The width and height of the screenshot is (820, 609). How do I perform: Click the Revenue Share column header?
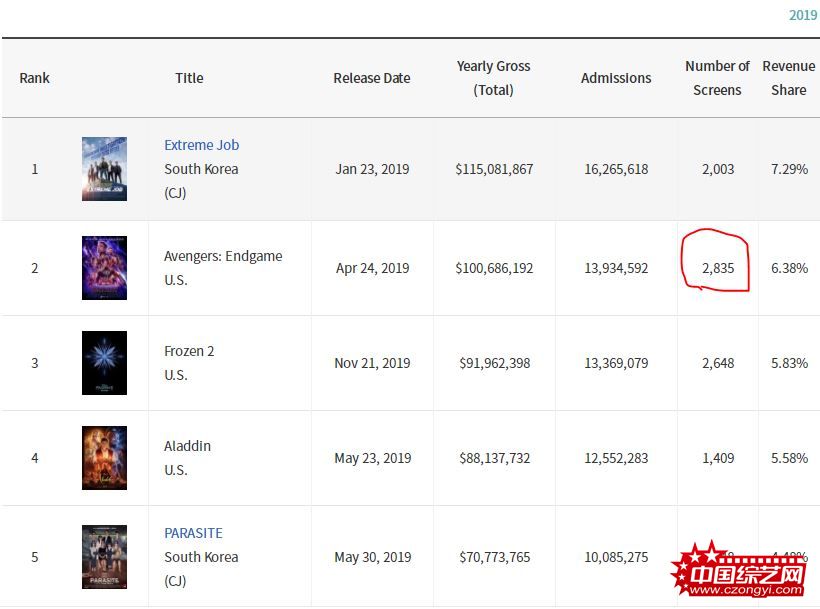pyautogui.click(x=789, y=78)
